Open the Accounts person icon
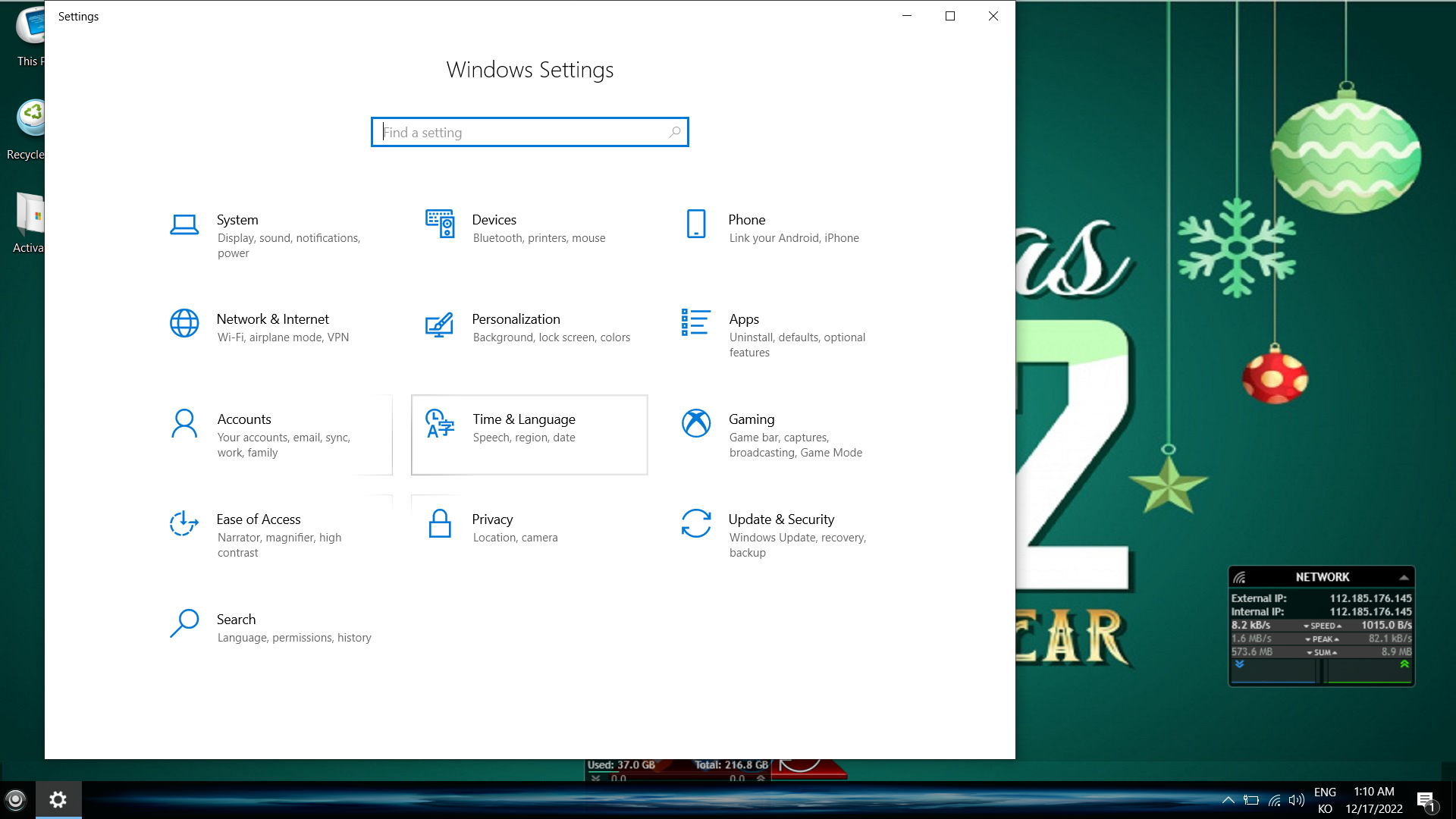 (184, 424)
